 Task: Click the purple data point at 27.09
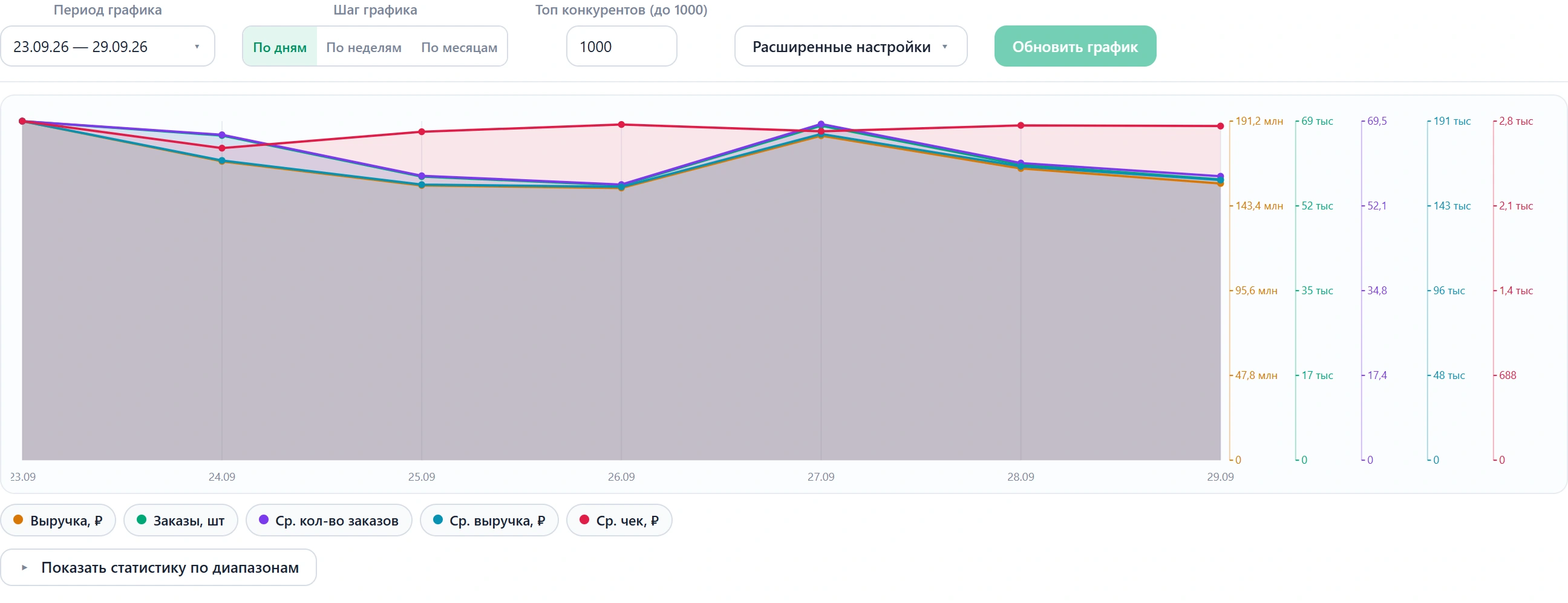[x=821, y=124]
